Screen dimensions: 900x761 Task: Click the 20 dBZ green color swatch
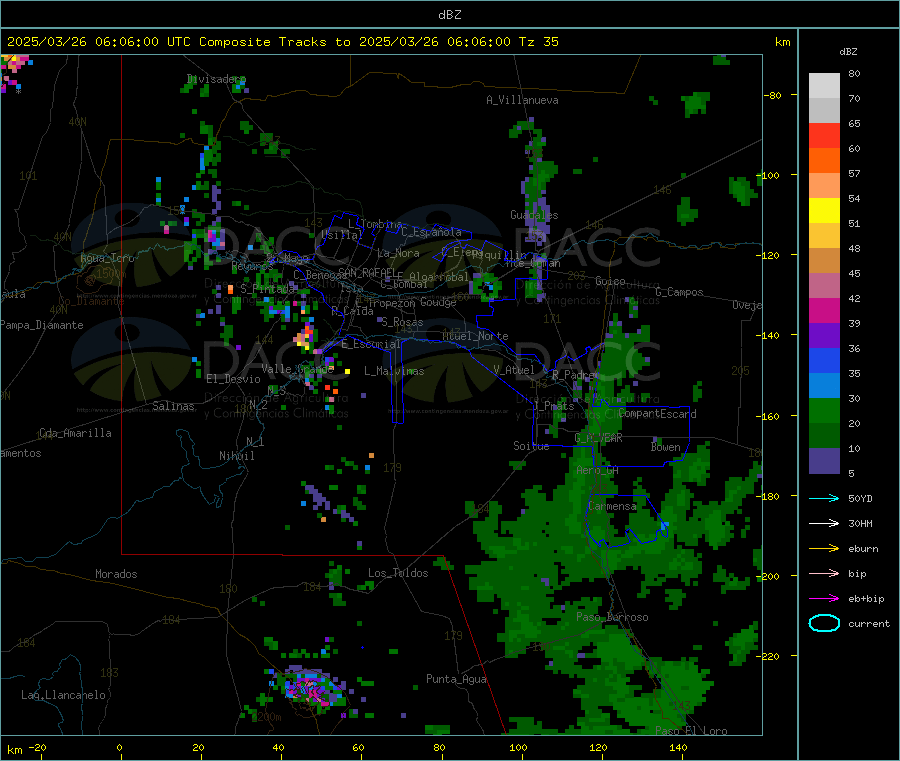click(824, 410)
